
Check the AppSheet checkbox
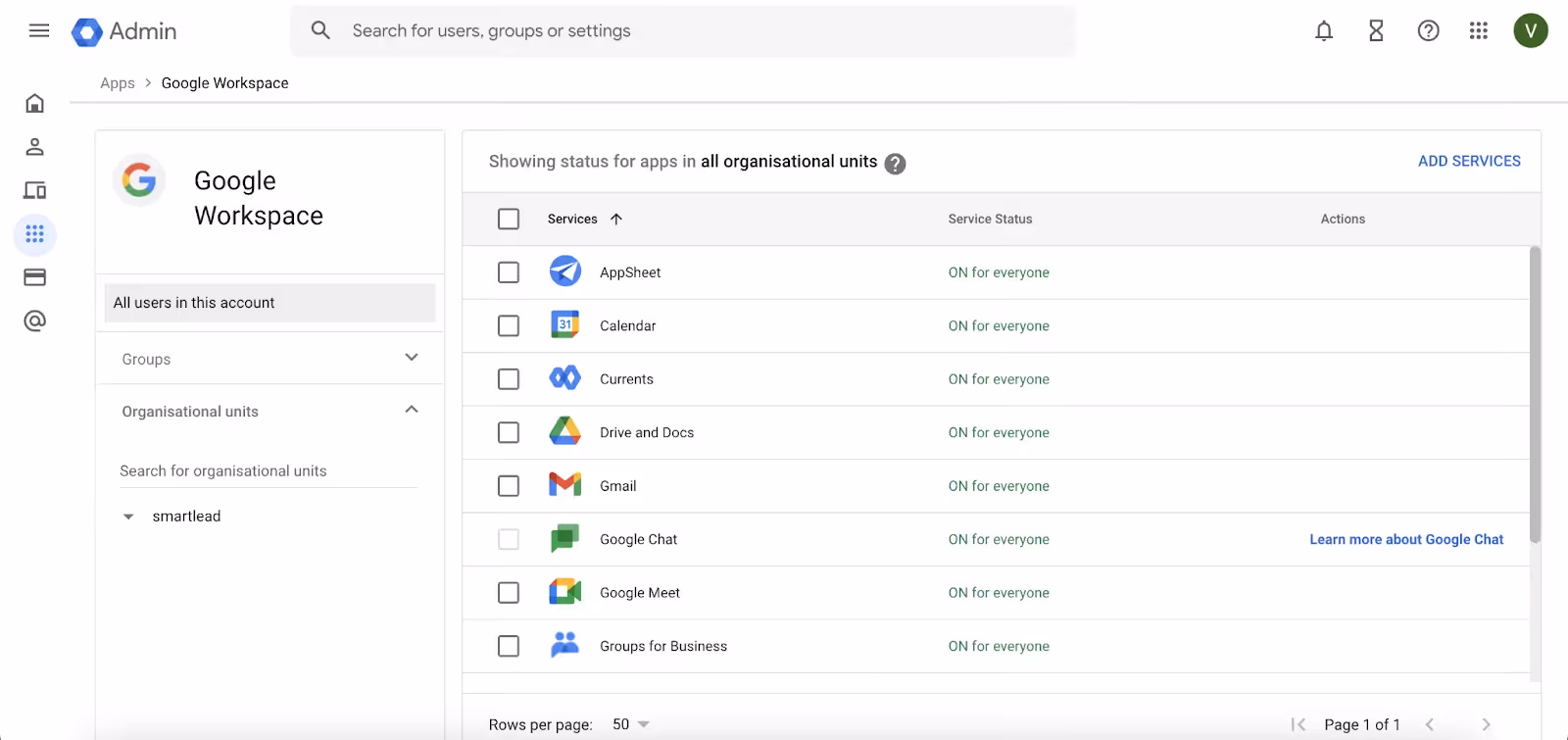click(x=509, y=272)
